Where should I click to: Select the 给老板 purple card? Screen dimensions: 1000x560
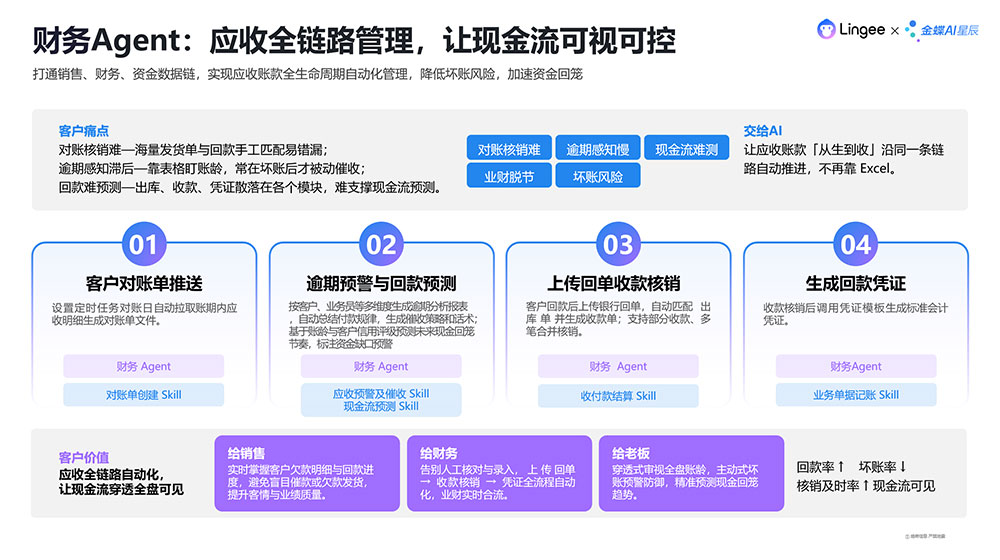(691, 473)
